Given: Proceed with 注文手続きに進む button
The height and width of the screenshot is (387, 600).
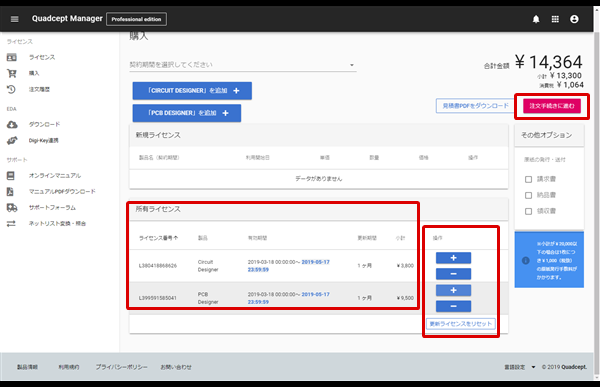Looking at the screenshot, I should pos(552,106).
